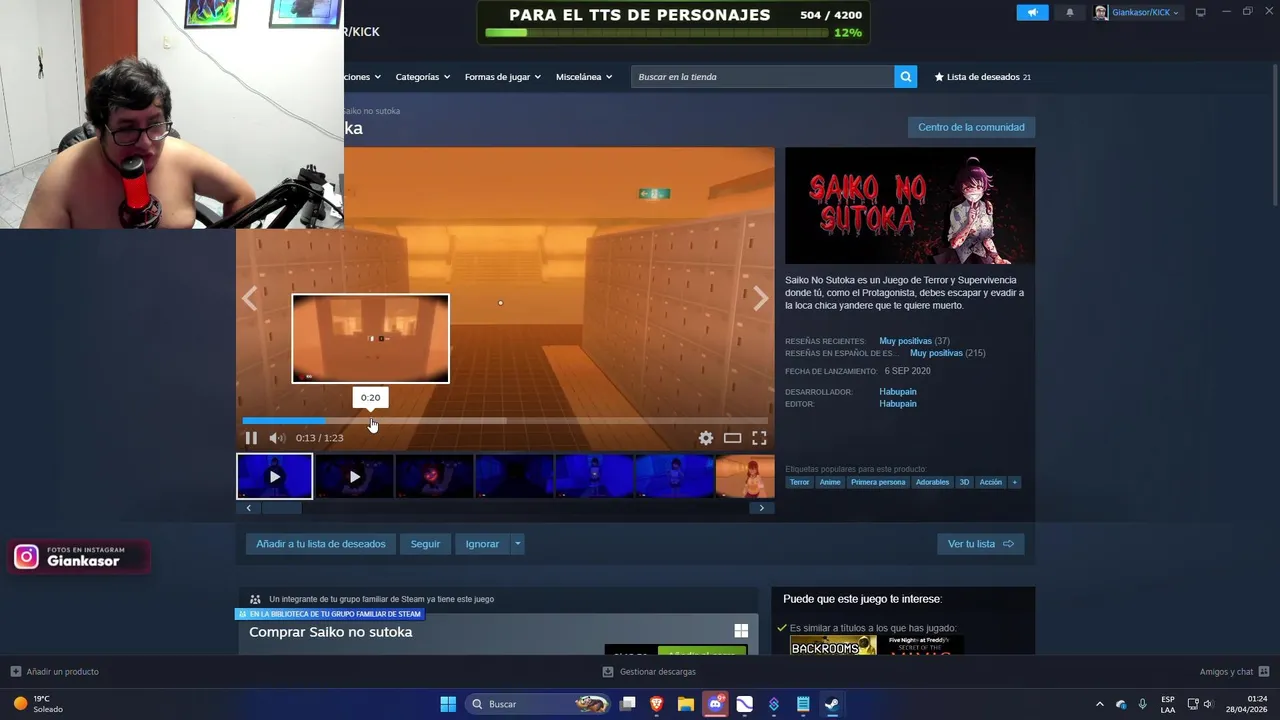Pause the trailer video
This screenshot has height=720, width=1280.
pos(251,438)
